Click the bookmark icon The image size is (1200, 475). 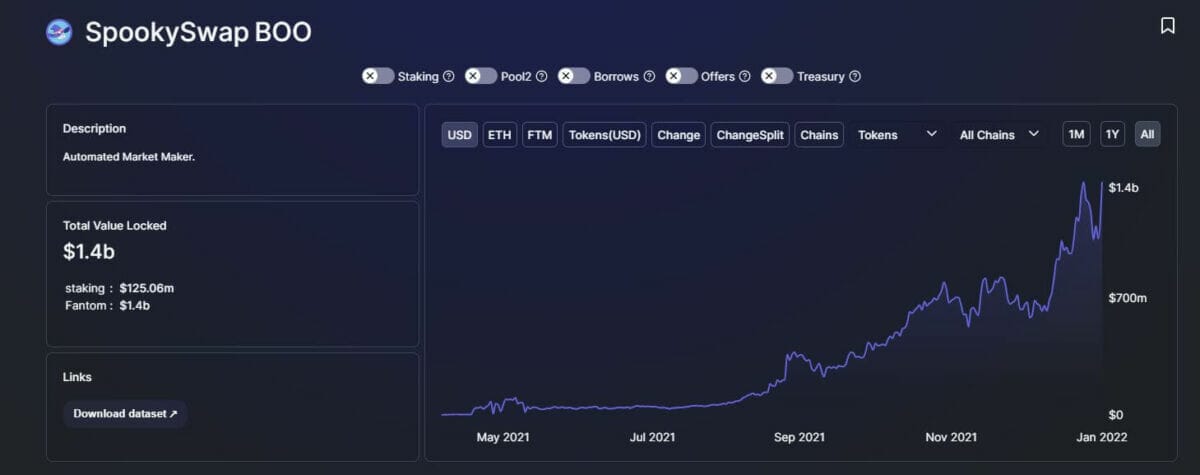(x=1167, y=26)
